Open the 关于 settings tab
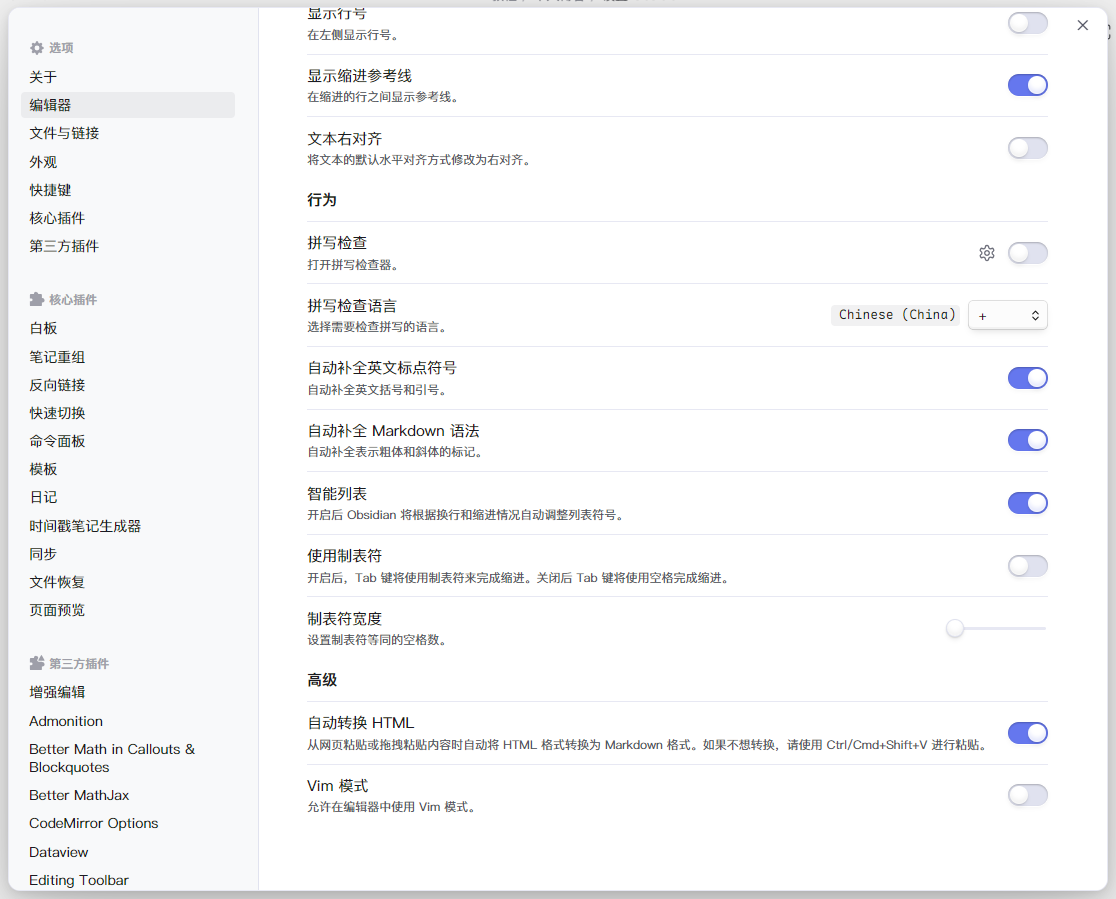 coord(43,77)
